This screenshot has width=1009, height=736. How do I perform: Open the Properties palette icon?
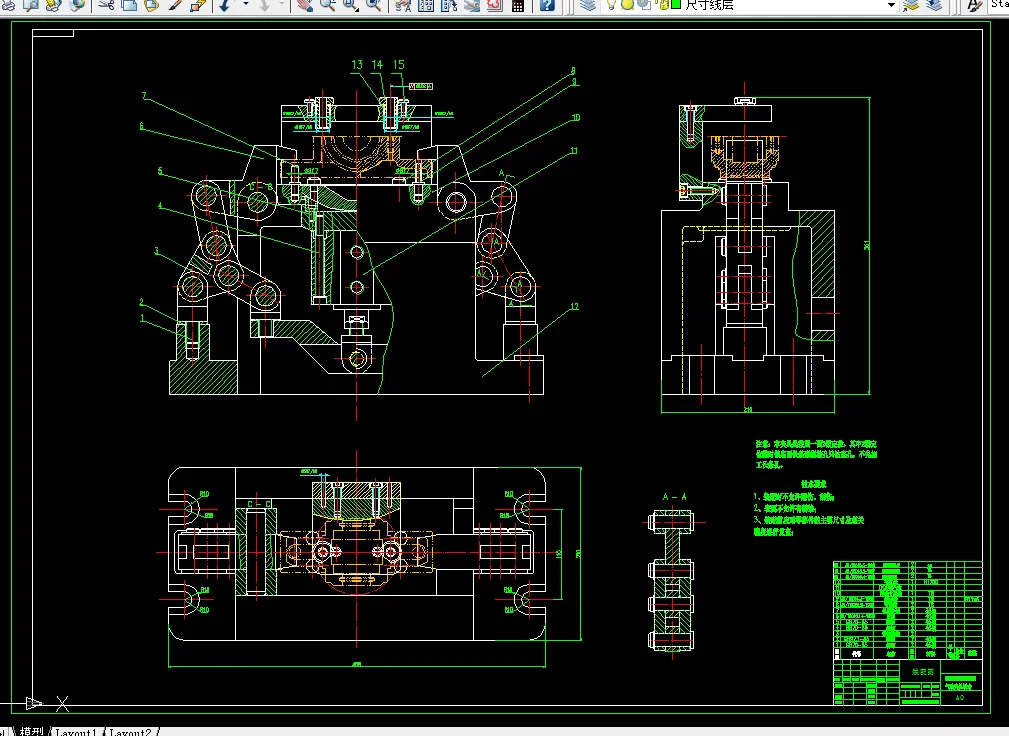click(403, 5)
